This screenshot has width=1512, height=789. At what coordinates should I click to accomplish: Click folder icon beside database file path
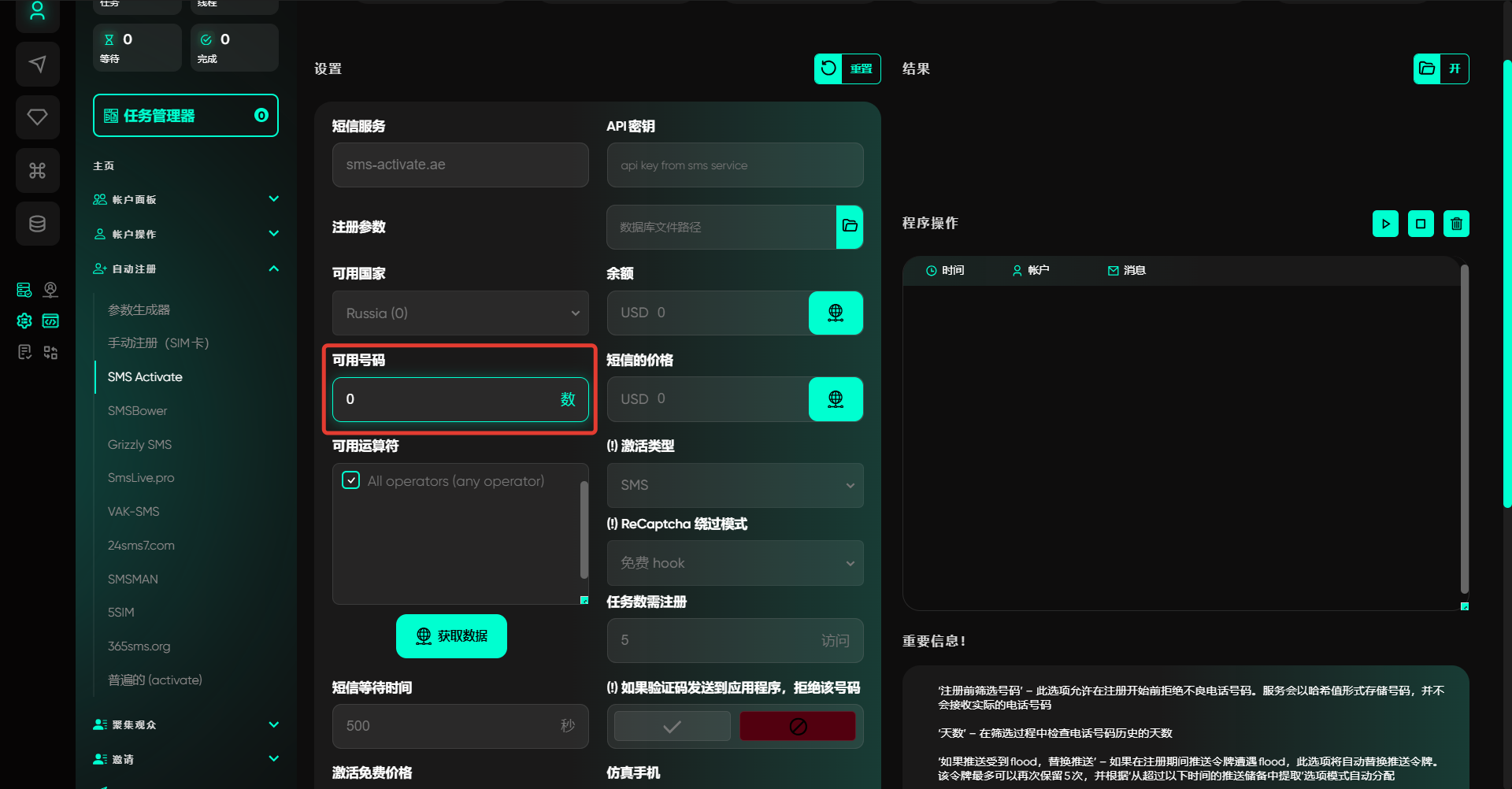point(850,227)
